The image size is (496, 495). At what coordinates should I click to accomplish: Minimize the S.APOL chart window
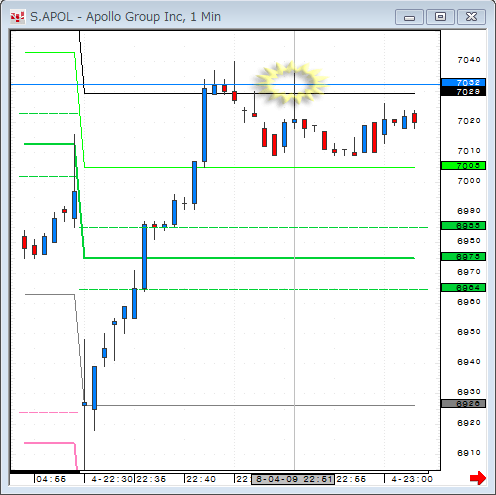[409, 17]
